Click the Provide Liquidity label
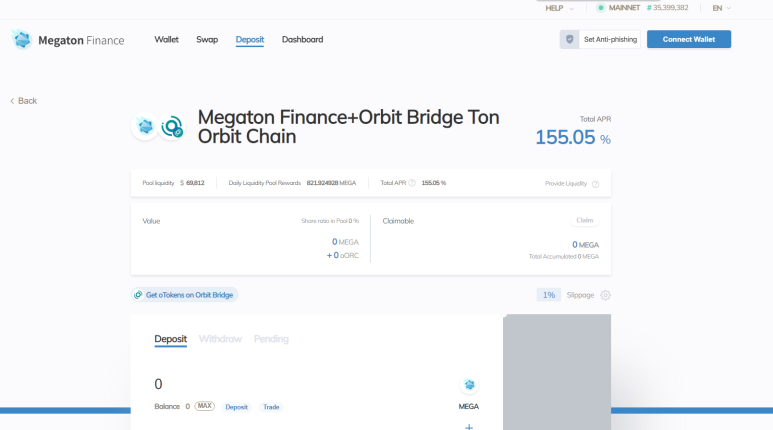The height and width of the screenshot is (430, 773). [x=566, y=183]
